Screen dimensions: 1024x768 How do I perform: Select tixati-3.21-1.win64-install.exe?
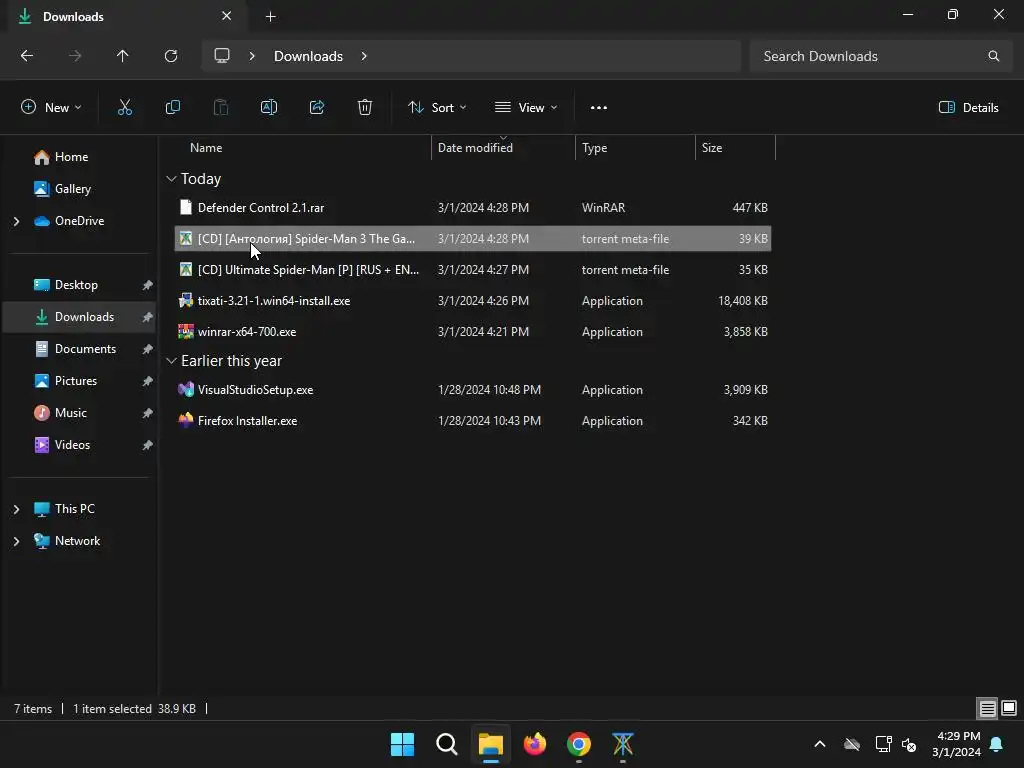click(x=473, y=300)
